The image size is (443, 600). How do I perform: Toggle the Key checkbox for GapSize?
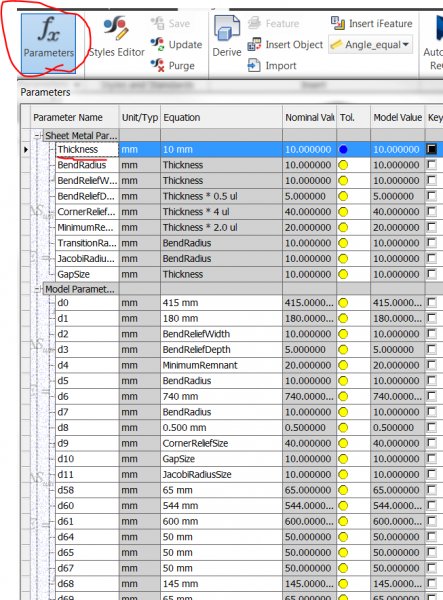432,274
